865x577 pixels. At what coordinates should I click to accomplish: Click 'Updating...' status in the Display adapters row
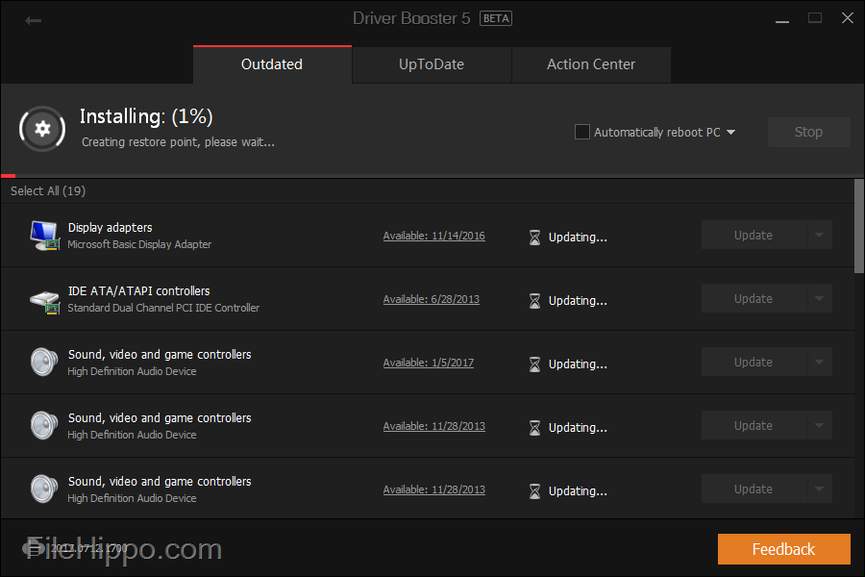point(578,237)
